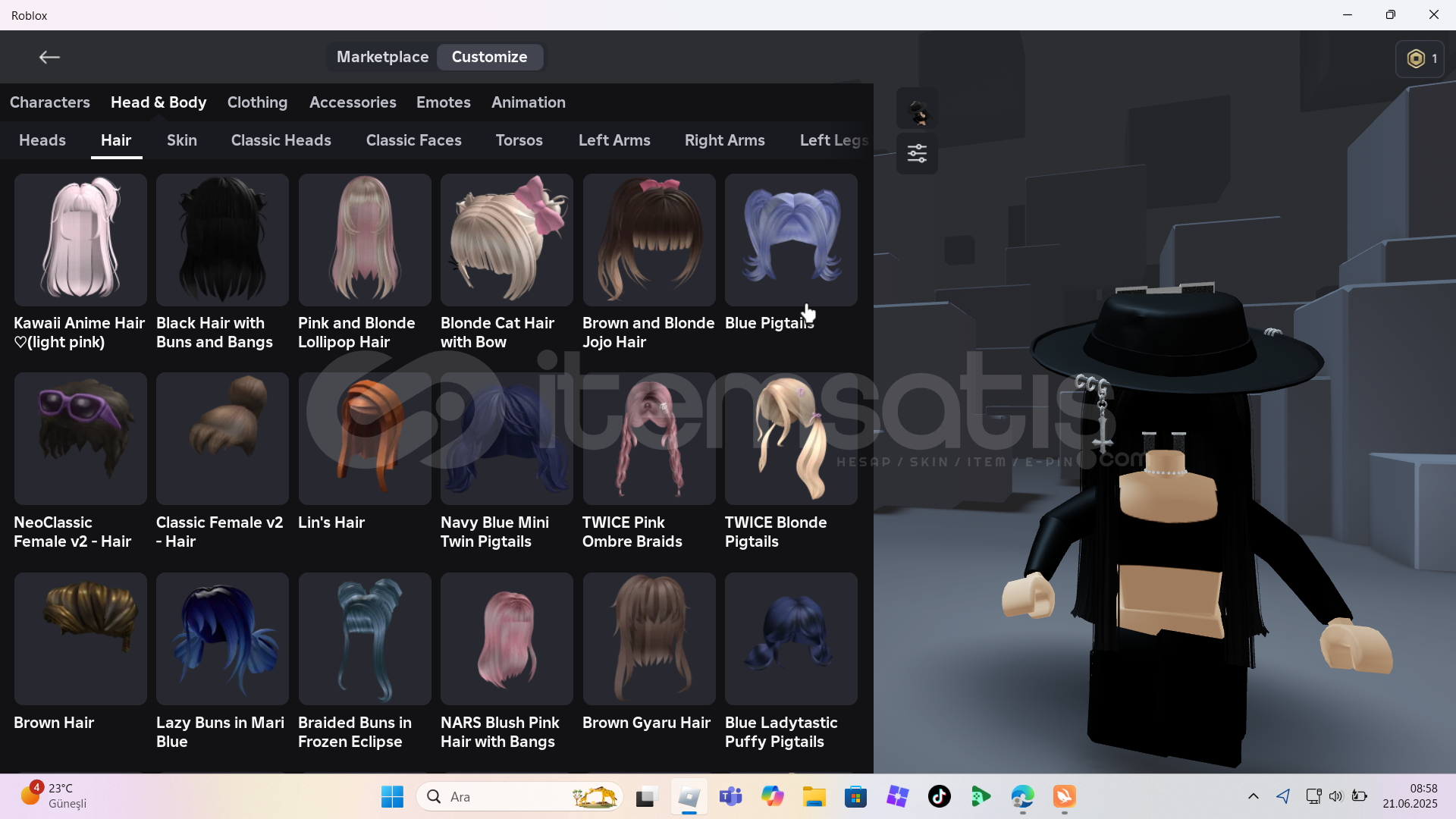This screenshot has width=1456, height=819.
Task: Select the Classic Faces subtab
Action: pyautogui.click(x=414, y=140)
